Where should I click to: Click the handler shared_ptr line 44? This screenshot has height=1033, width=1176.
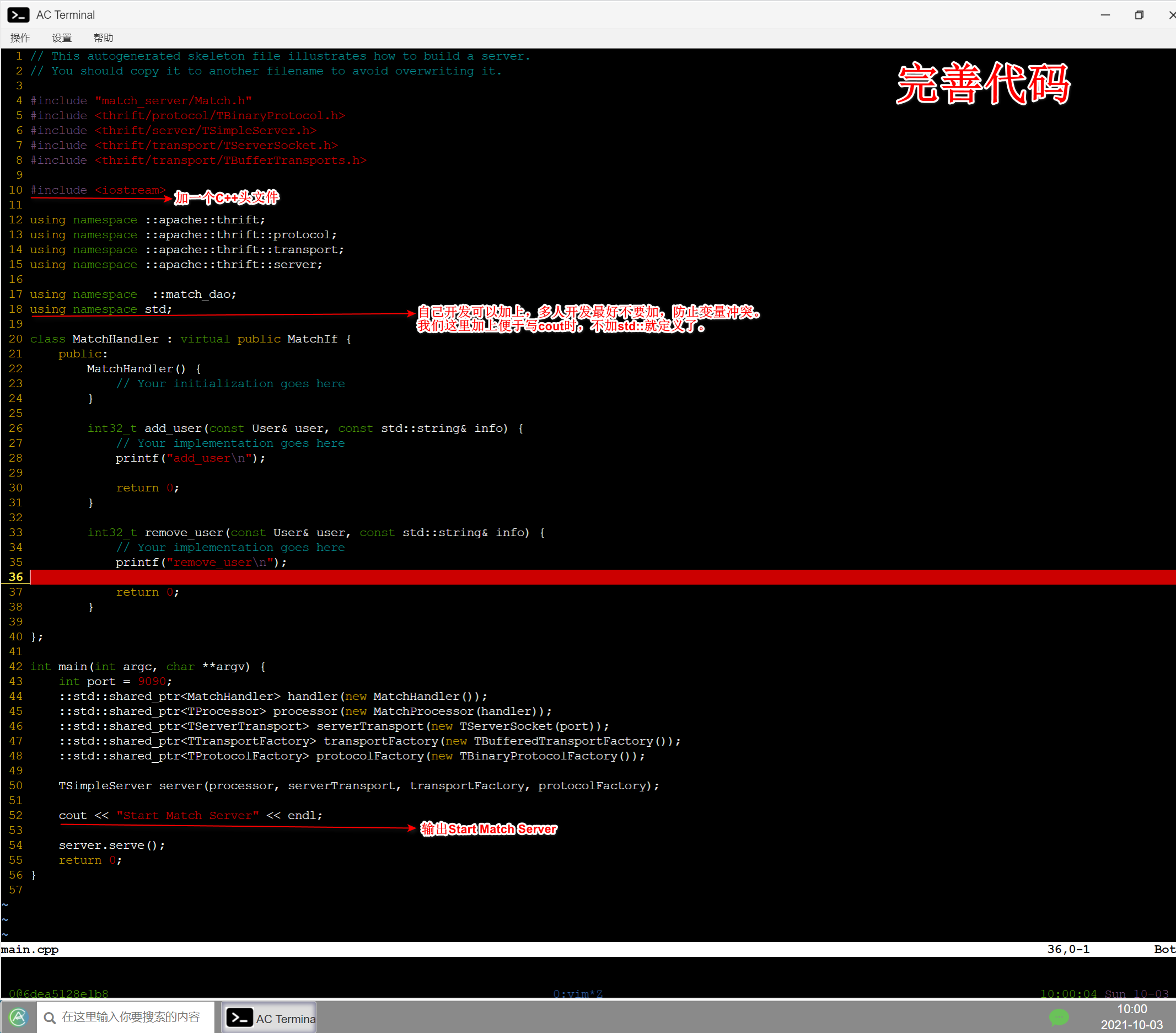[273, 697]
